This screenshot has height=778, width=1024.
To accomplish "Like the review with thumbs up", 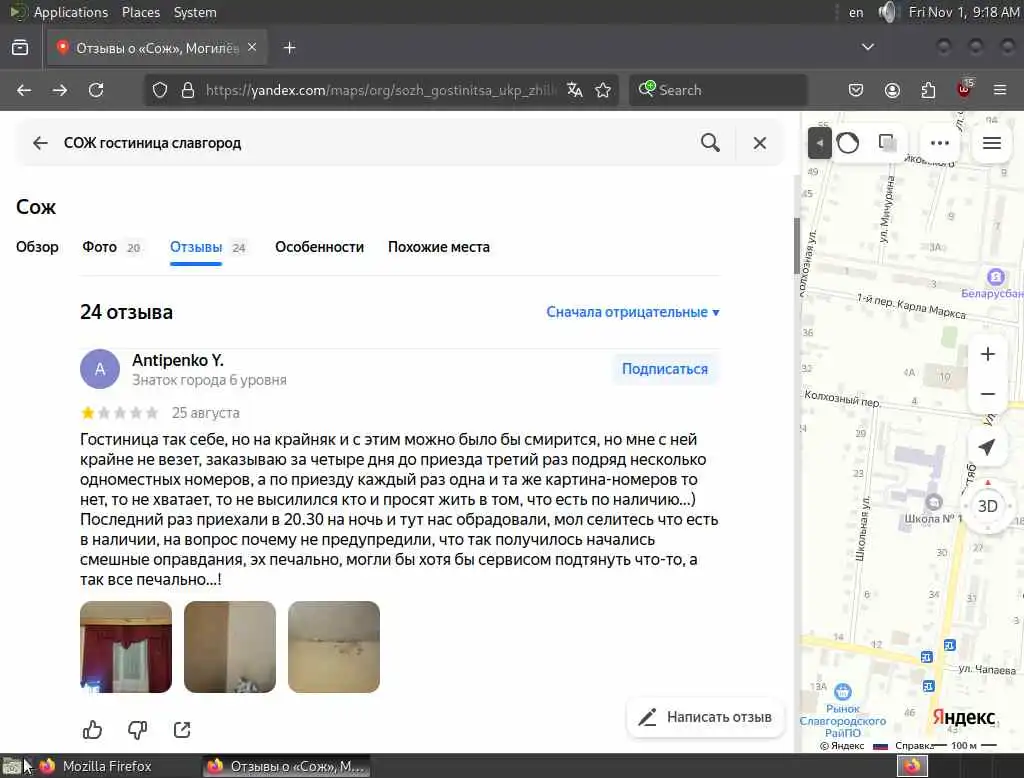I will point(93,730).
